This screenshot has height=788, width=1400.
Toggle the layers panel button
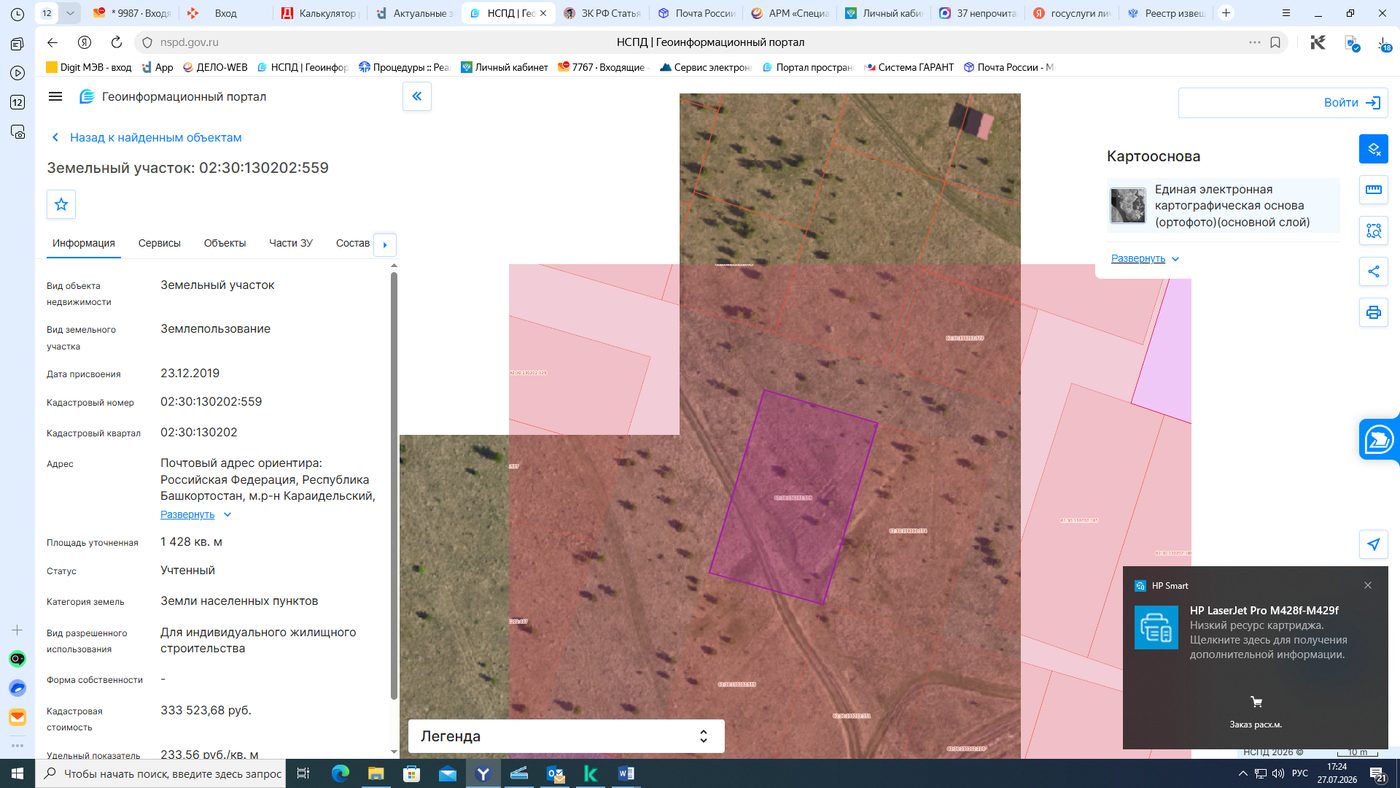1373,149
